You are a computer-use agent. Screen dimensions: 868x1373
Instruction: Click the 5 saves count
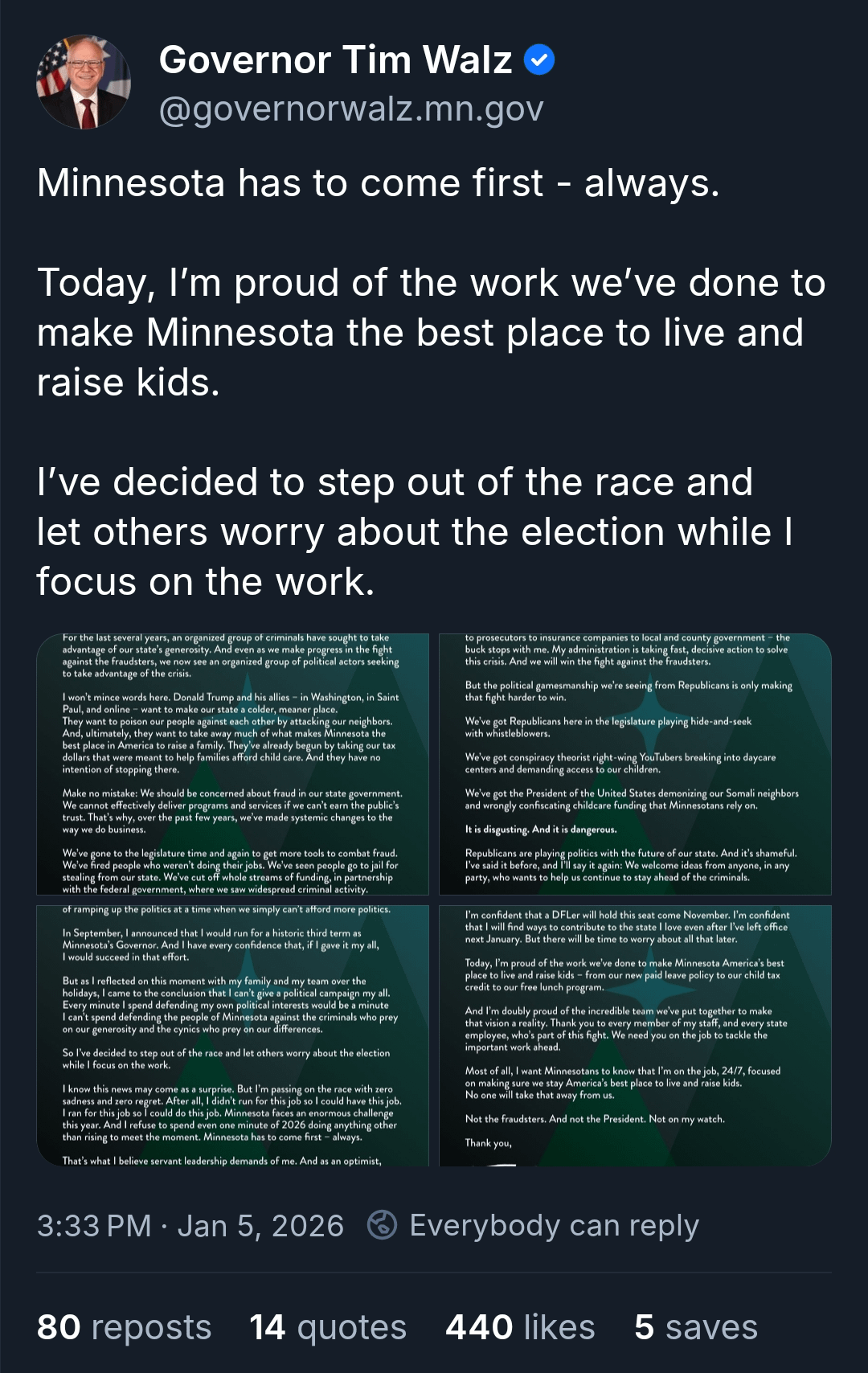695,1327
